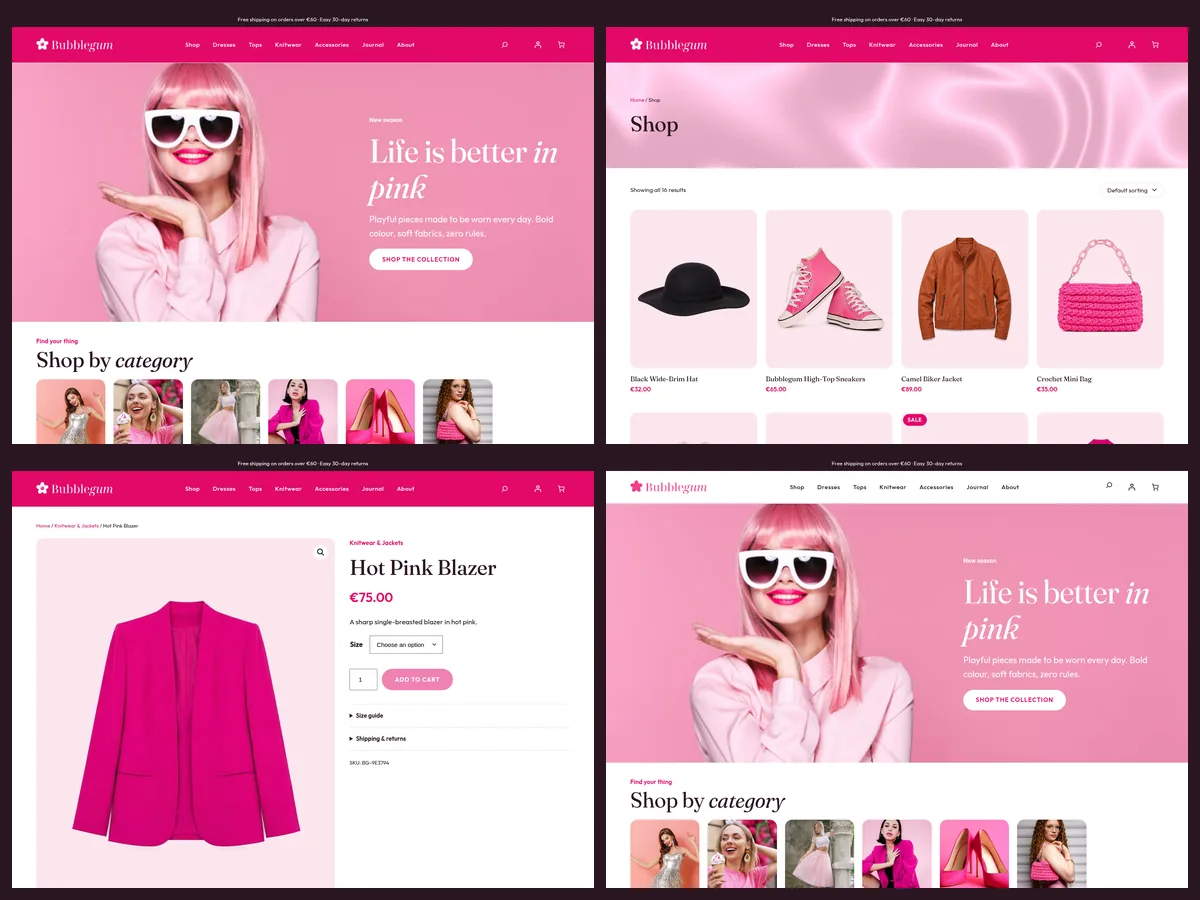Click Shop The Collection on white-header homepage
The image size is (1200, 900).
(1015, 700)
